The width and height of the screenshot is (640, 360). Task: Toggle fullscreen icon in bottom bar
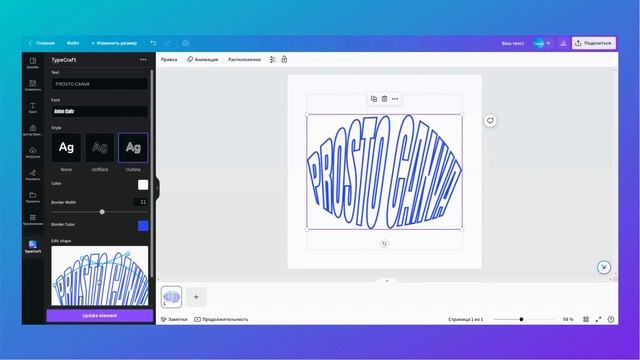[598, 319]
